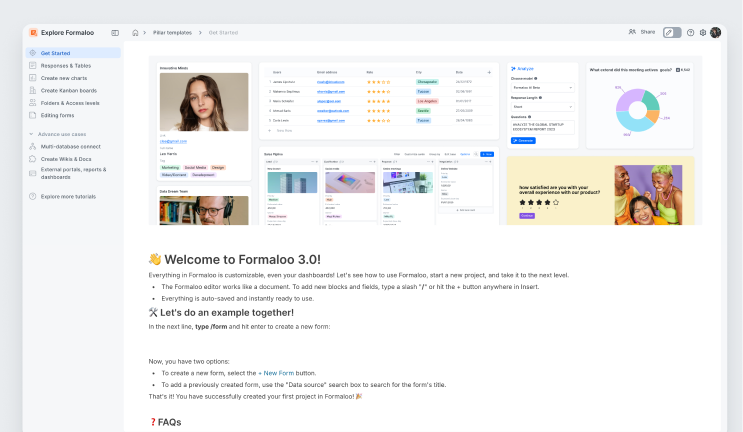Toggle edit mode pencil switch
The height and width of the screenshot is (432, 743).
click(x=672, y=33)
